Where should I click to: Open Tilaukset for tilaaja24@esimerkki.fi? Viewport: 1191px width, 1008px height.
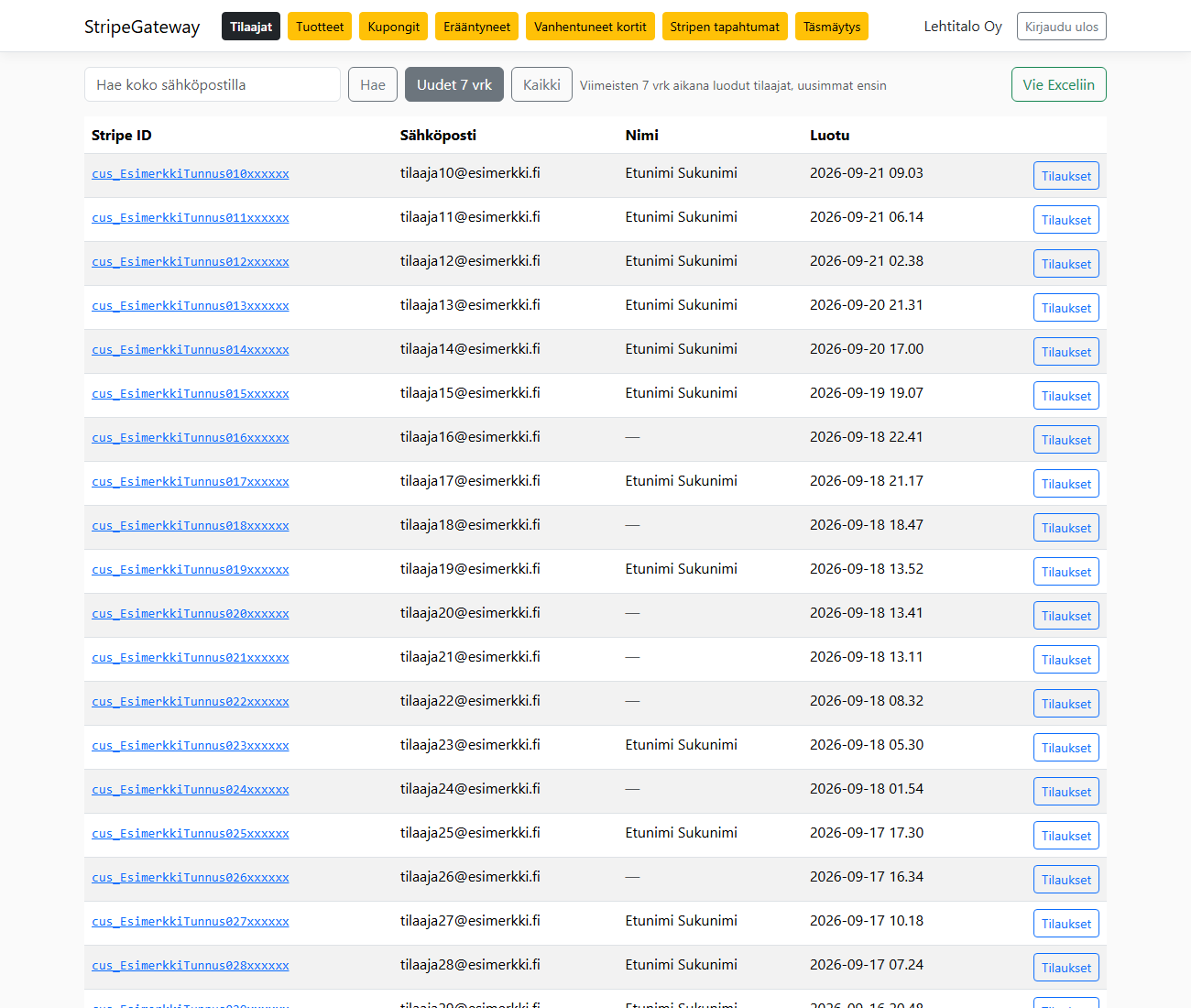(1066, 792)
